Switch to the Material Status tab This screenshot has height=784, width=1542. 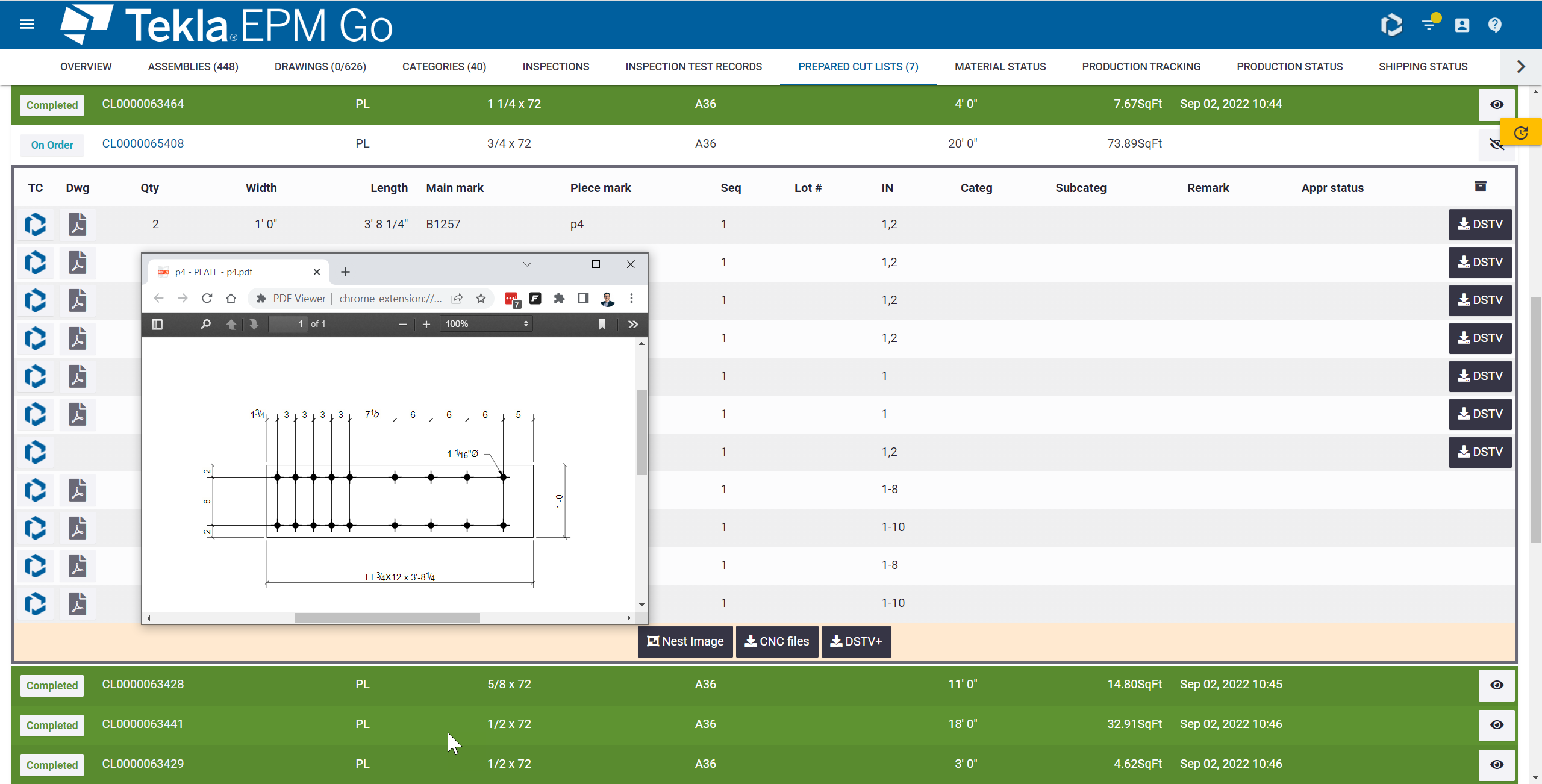[x=1000, y=67]
